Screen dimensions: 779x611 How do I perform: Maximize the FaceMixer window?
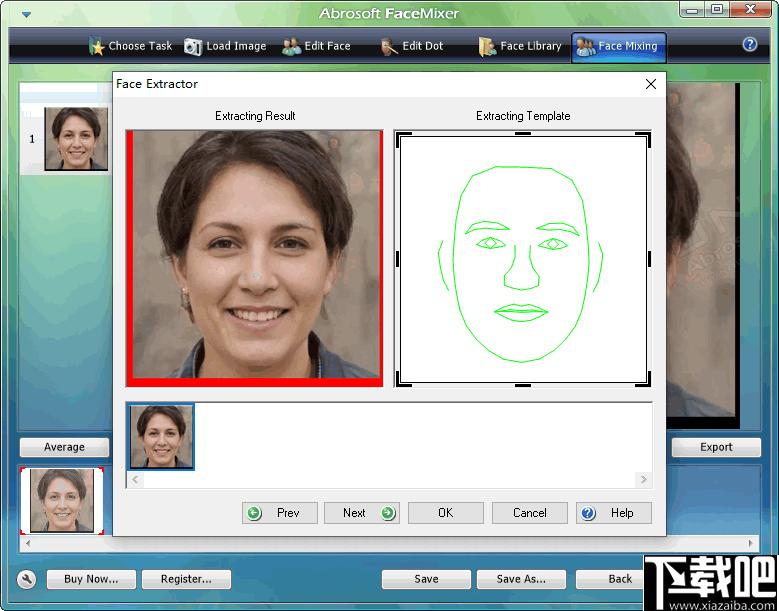click(717, 9)
